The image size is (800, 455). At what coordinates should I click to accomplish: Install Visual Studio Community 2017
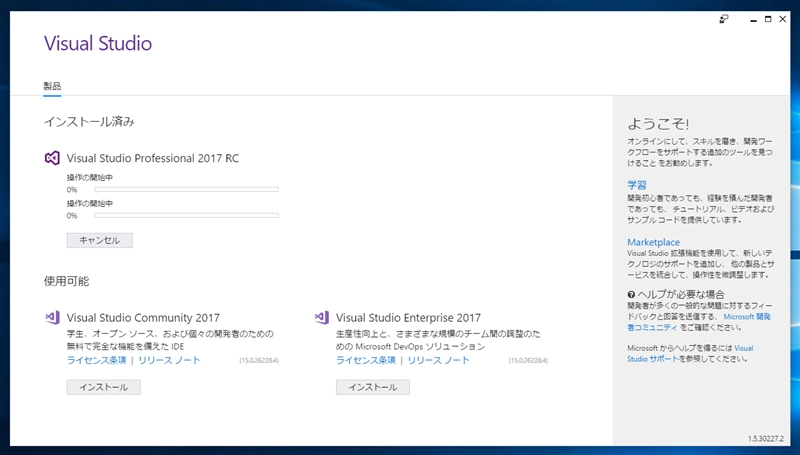pyautogui.click(x=104, y=387)
